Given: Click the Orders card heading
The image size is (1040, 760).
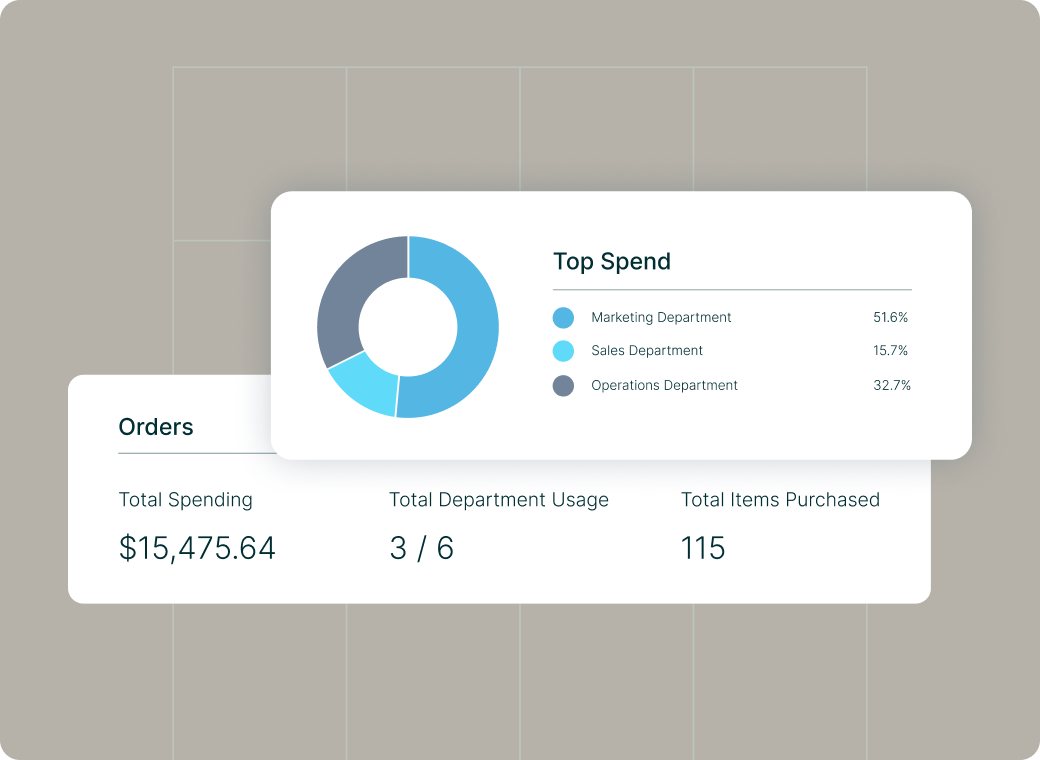Looking at the screenshot, I should pos(156,427).
